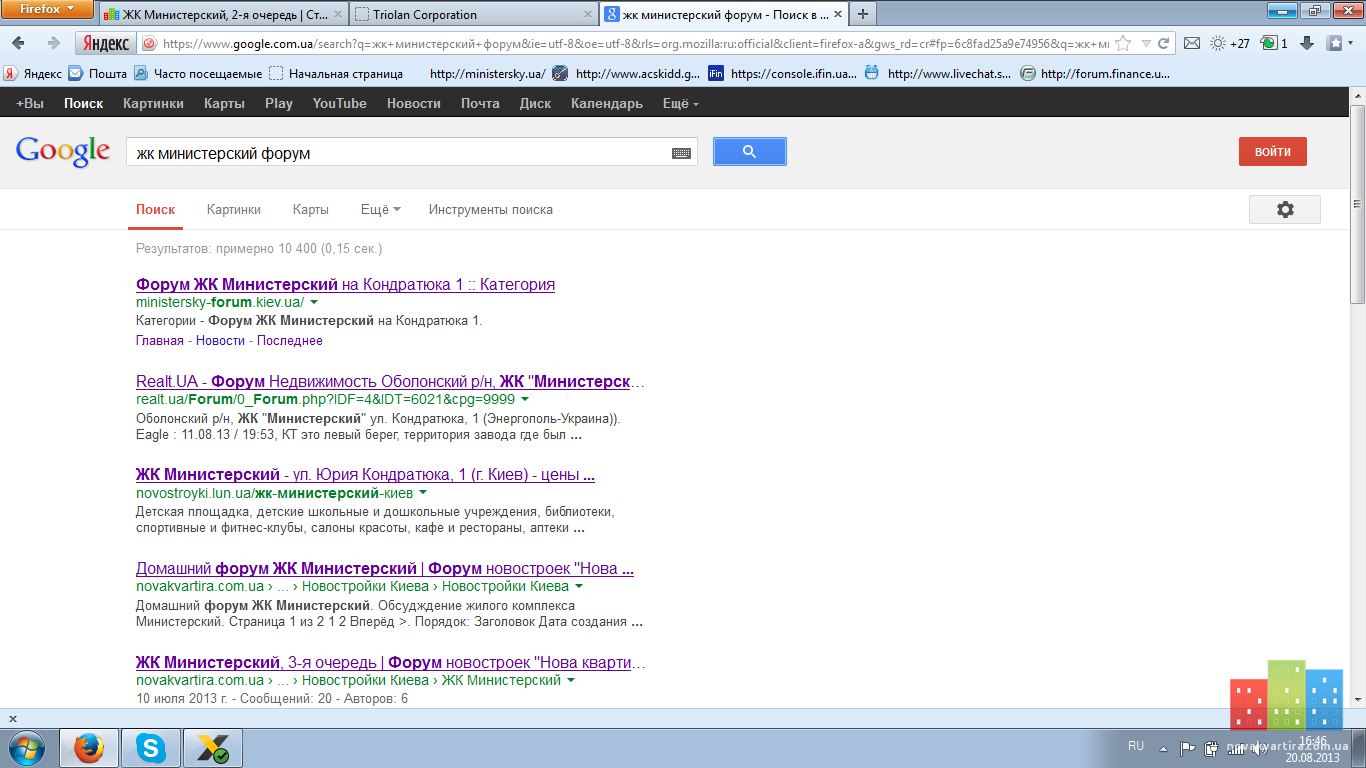Switch to the ЖК Министерский, 2-я очередь tab
The height and width of the screenshot is (768, 1366).
pos(224,14)
